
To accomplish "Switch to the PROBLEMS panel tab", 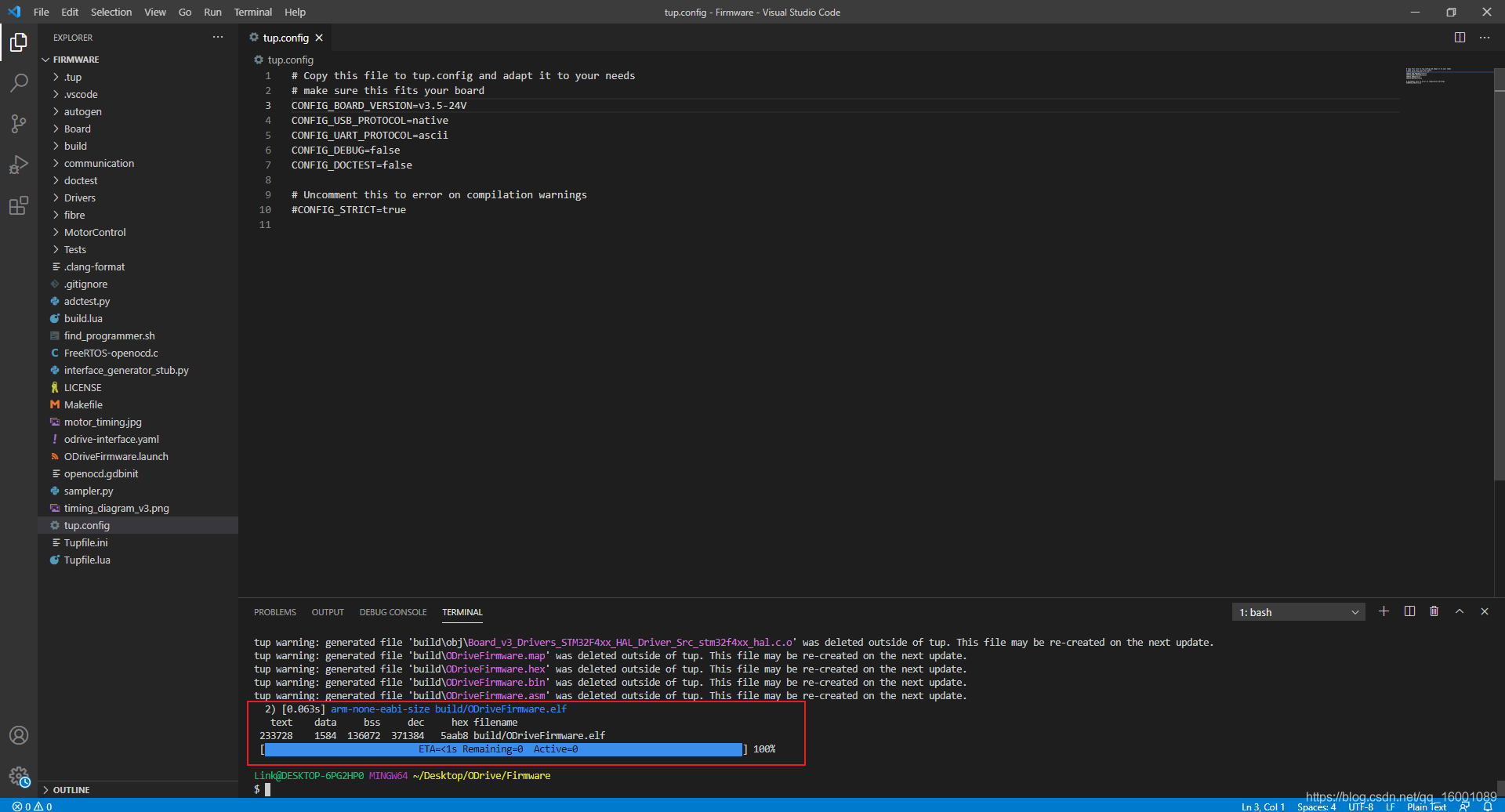I will [x=275, y=612].
